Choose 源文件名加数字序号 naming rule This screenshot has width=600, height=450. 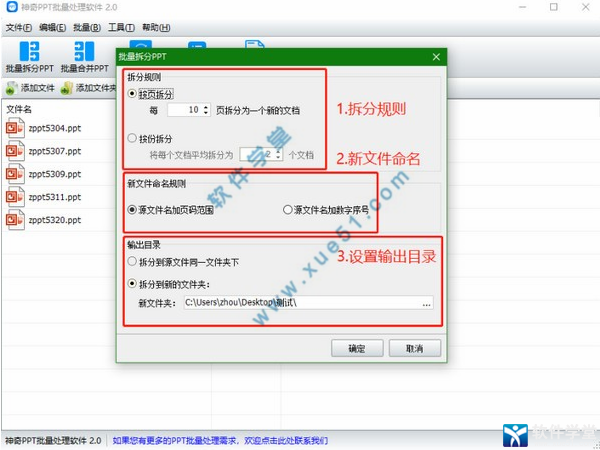288,210
